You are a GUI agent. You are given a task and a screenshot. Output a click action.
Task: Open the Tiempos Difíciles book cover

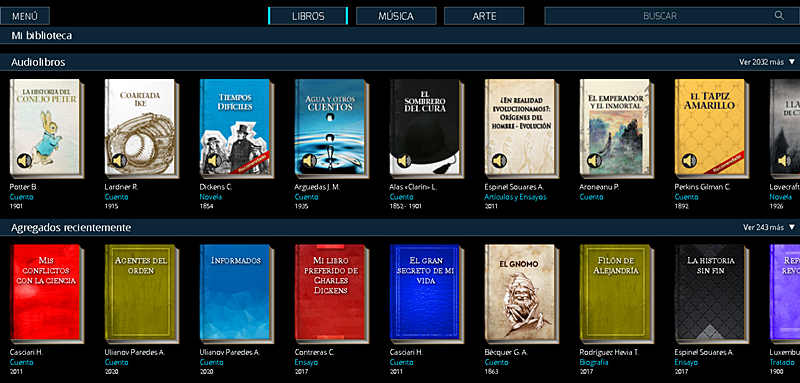coord(236,128)
